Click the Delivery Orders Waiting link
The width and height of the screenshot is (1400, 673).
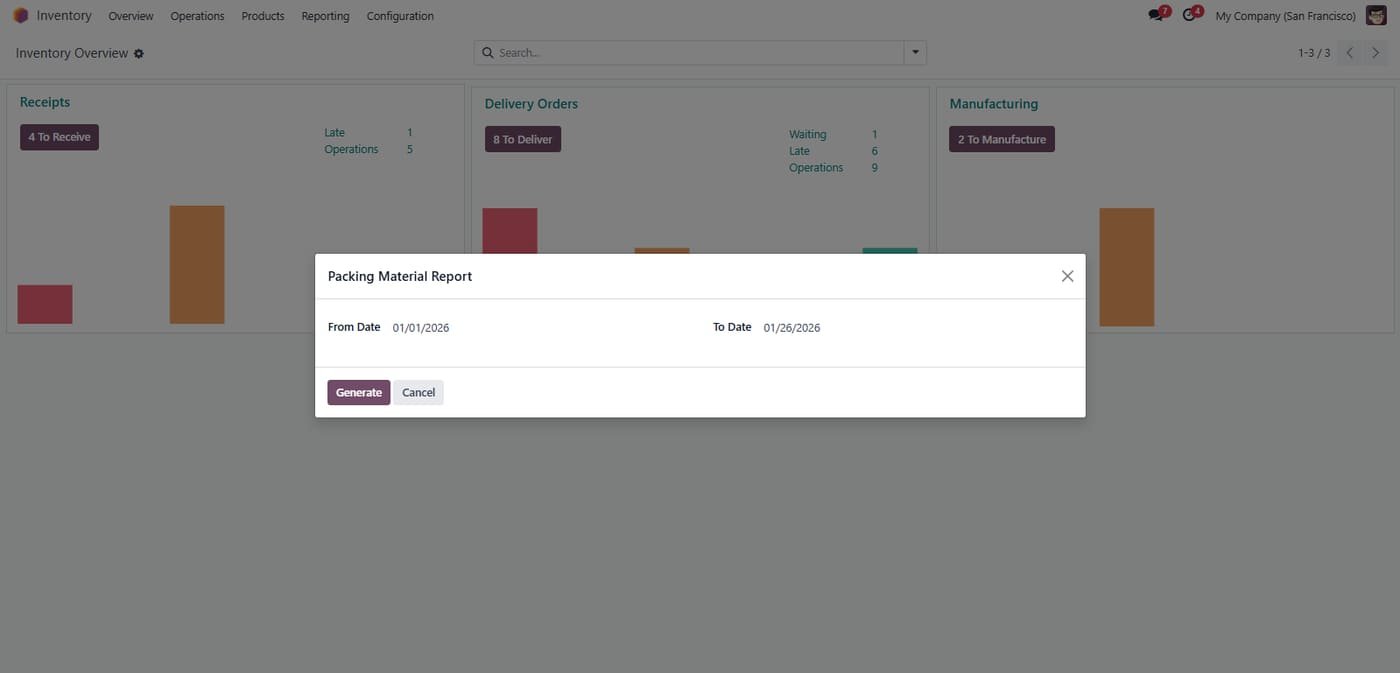point(808,134)
